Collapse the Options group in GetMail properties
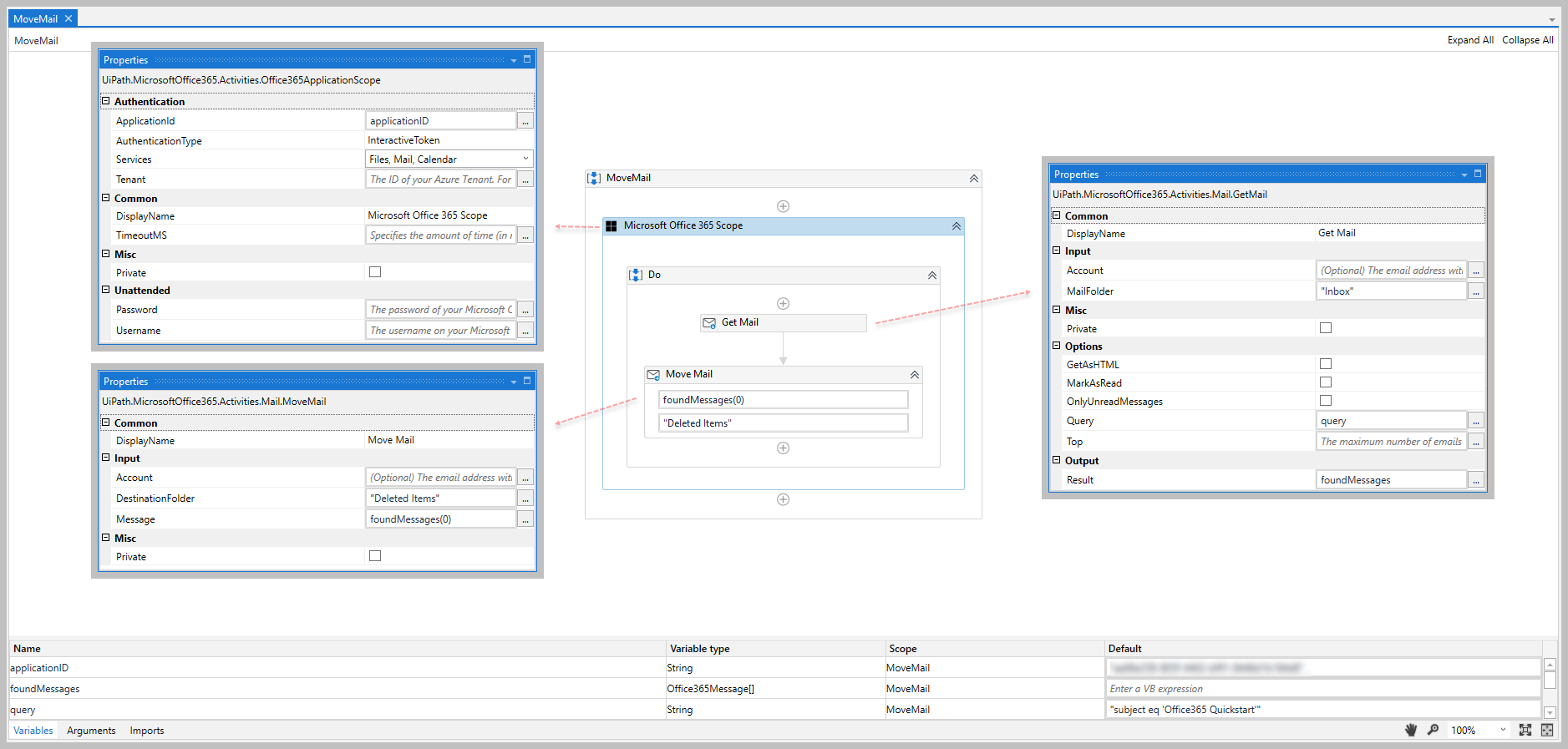 pyautogui.click(x=1057, y=346)
